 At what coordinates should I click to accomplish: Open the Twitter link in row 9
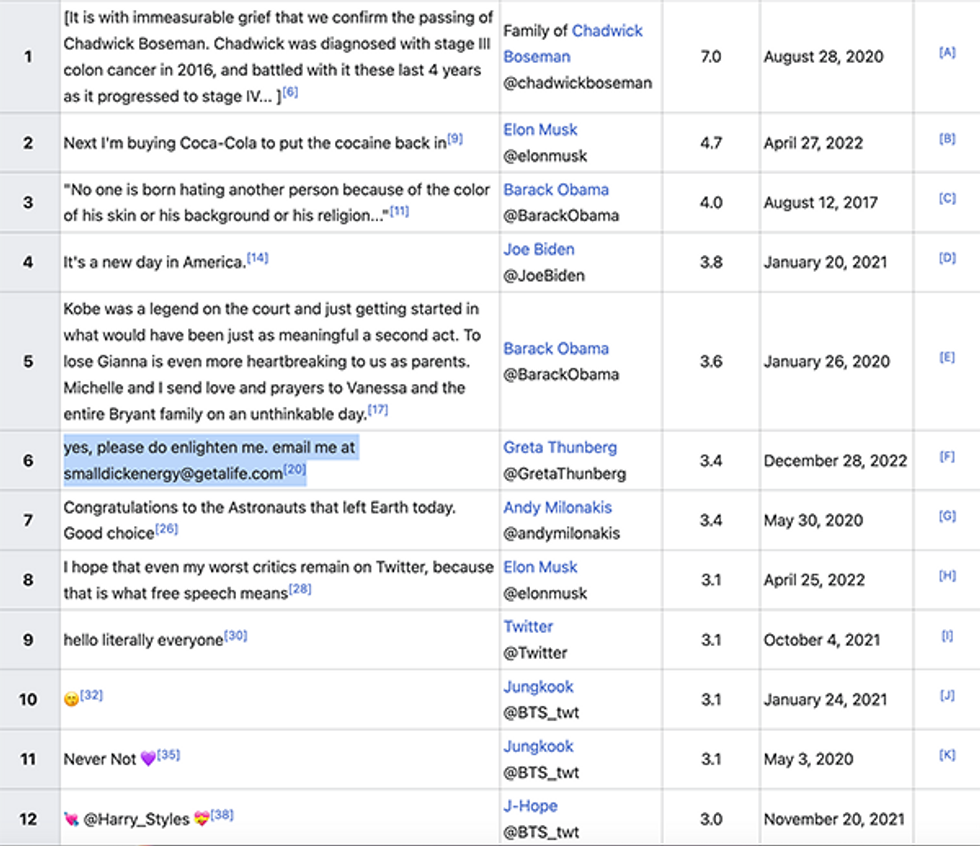[528, 627]
